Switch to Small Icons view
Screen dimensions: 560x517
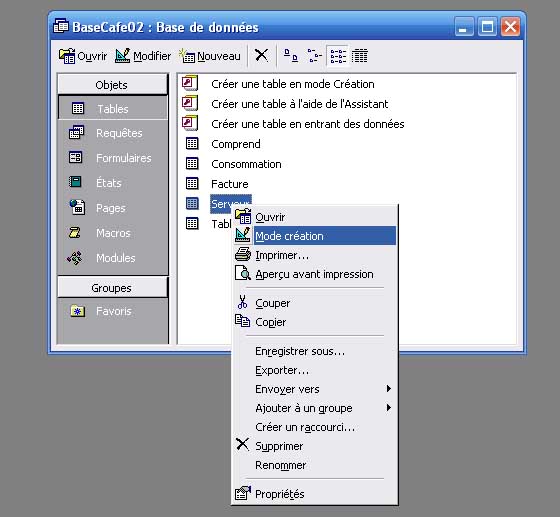(x=314, y=56)
